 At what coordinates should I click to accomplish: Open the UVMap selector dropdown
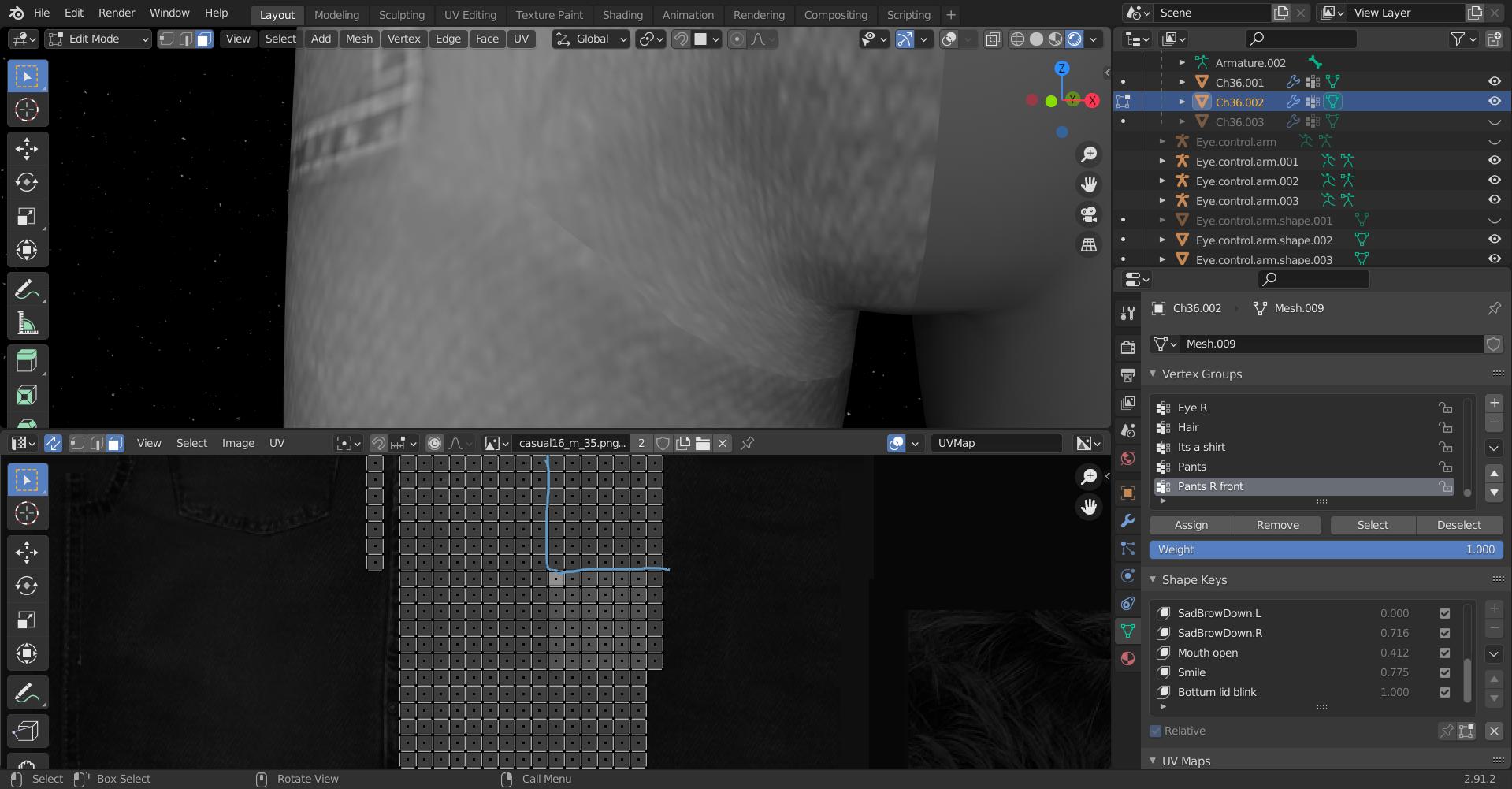pos(996,443)
